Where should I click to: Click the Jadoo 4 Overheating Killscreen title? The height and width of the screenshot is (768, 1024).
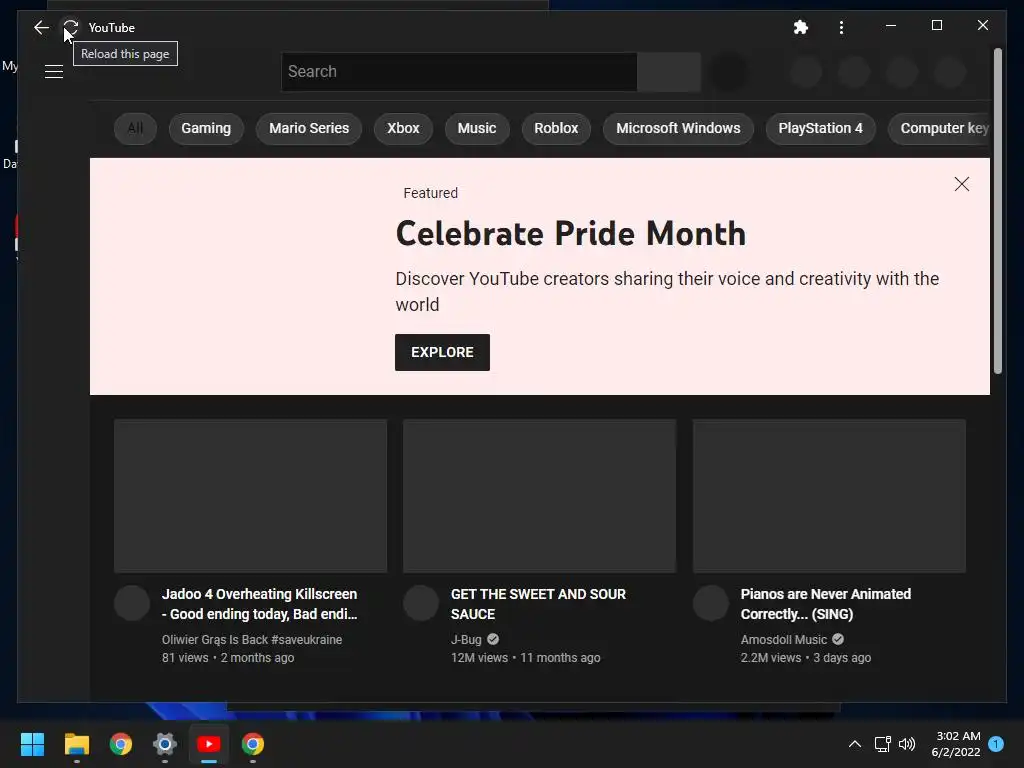pos(260,604)
